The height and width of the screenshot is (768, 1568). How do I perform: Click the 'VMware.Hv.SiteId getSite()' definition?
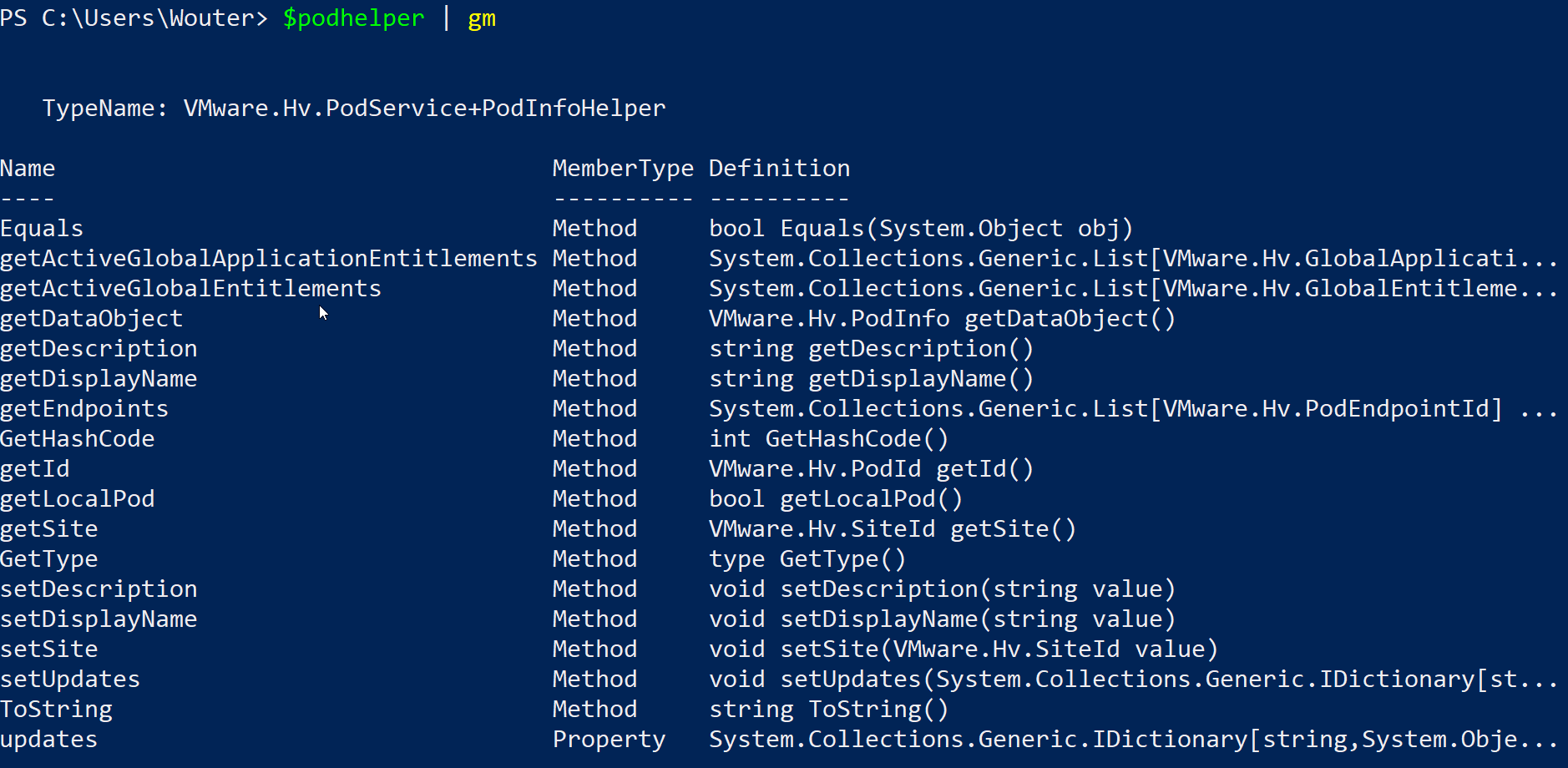[893, 529]
